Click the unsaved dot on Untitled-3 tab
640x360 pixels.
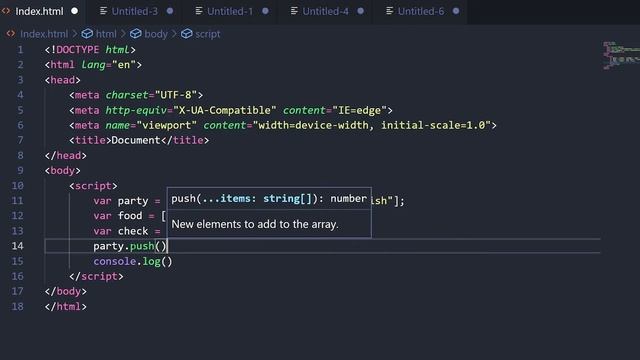pos(170,11)
